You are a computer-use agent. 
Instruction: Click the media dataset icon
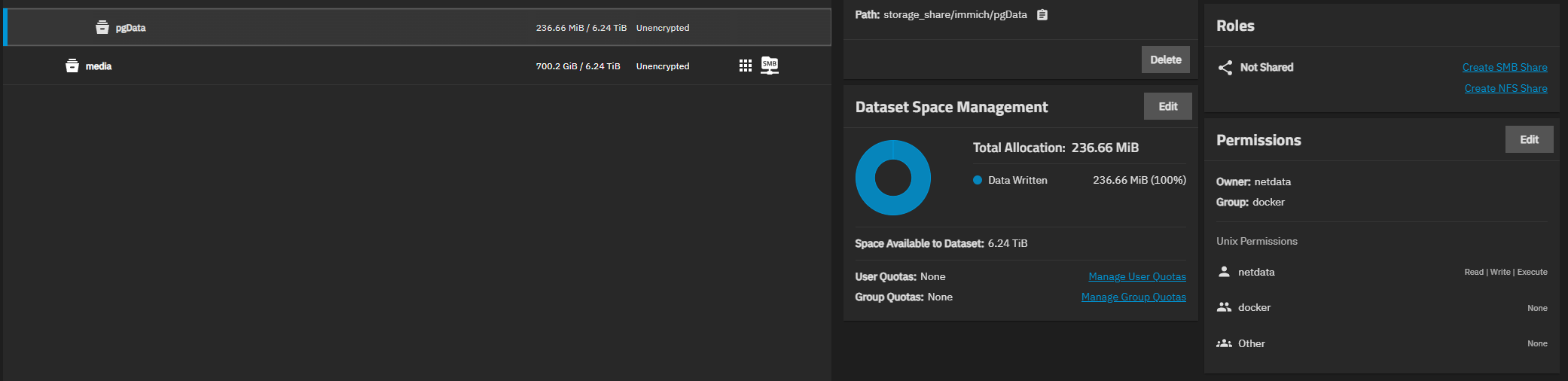click(72, 66)
